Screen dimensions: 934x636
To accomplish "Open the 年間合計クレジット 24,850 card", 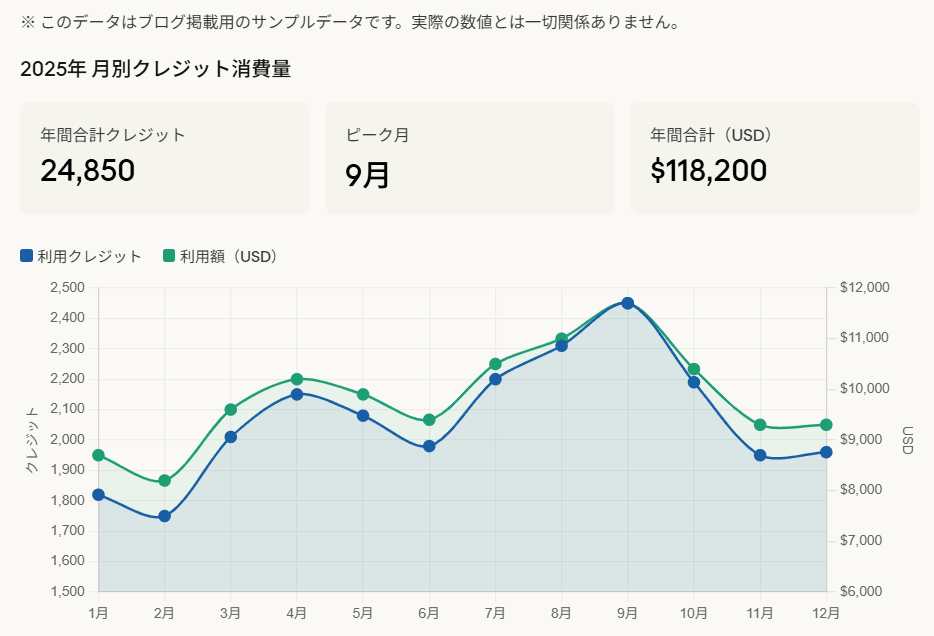I will click(165, 158).
